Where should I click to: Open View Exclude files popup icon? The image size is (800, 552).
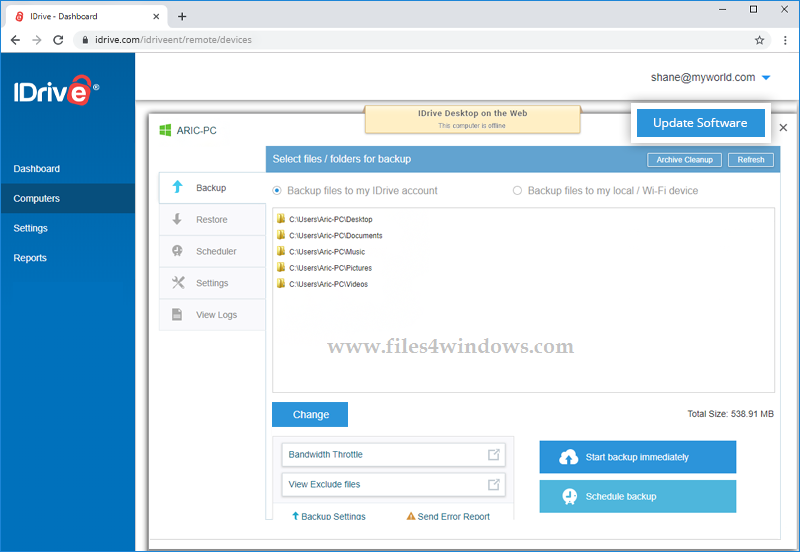point(493,484)
